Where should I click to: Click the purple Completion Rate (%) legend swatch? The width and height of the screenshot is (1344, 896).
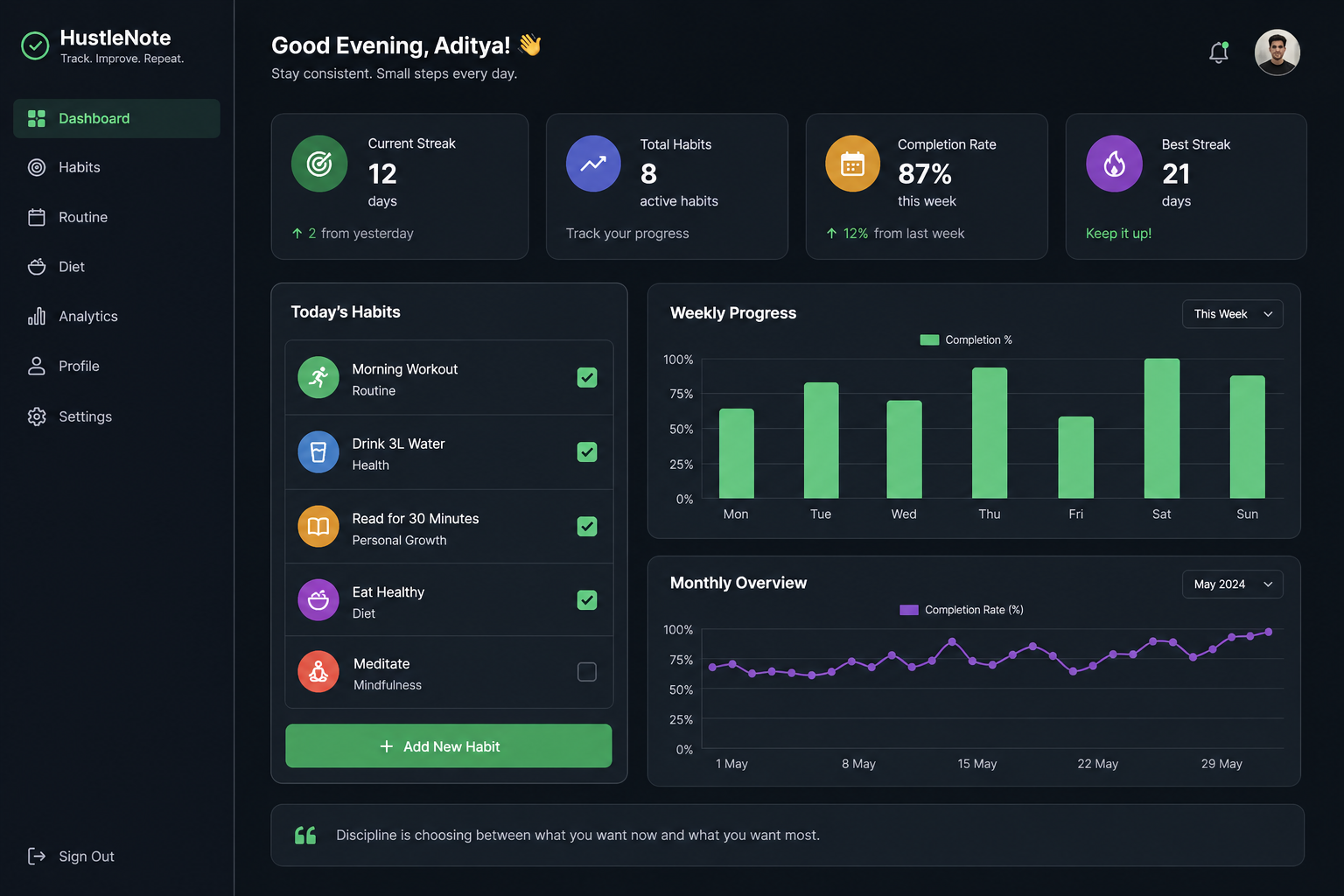pos(909,610)
